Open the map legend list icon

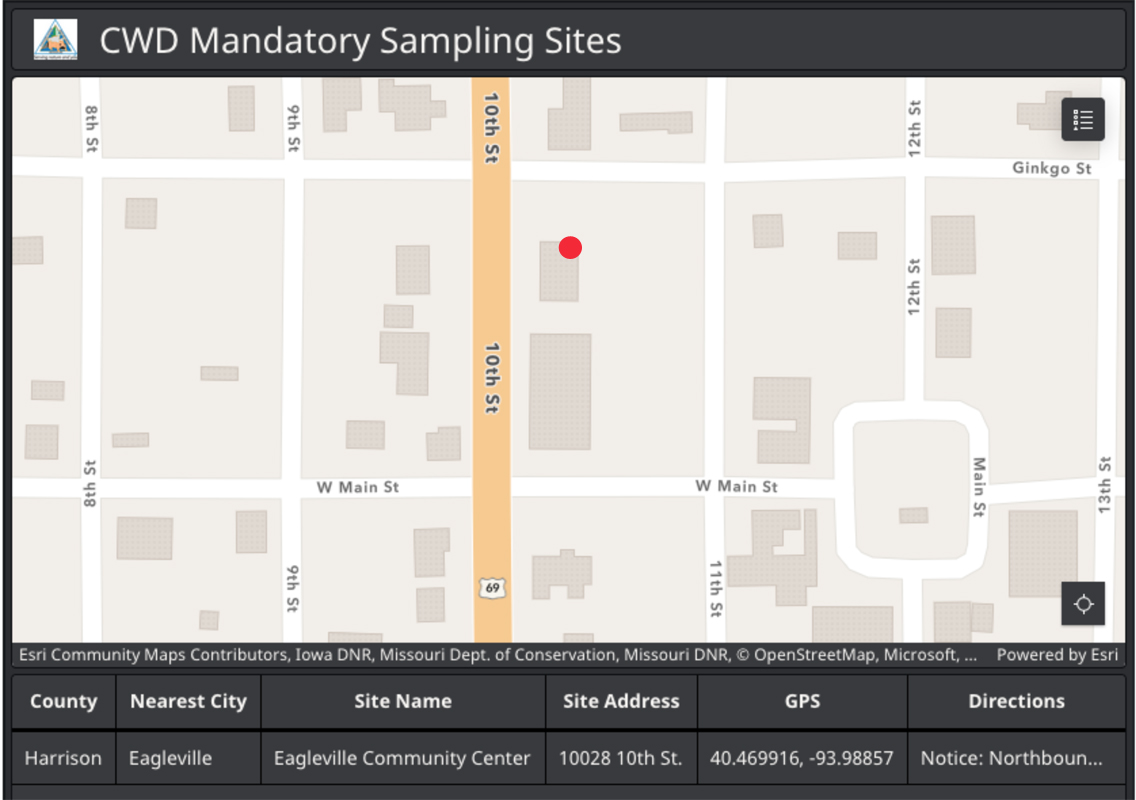coord(1083,120)
